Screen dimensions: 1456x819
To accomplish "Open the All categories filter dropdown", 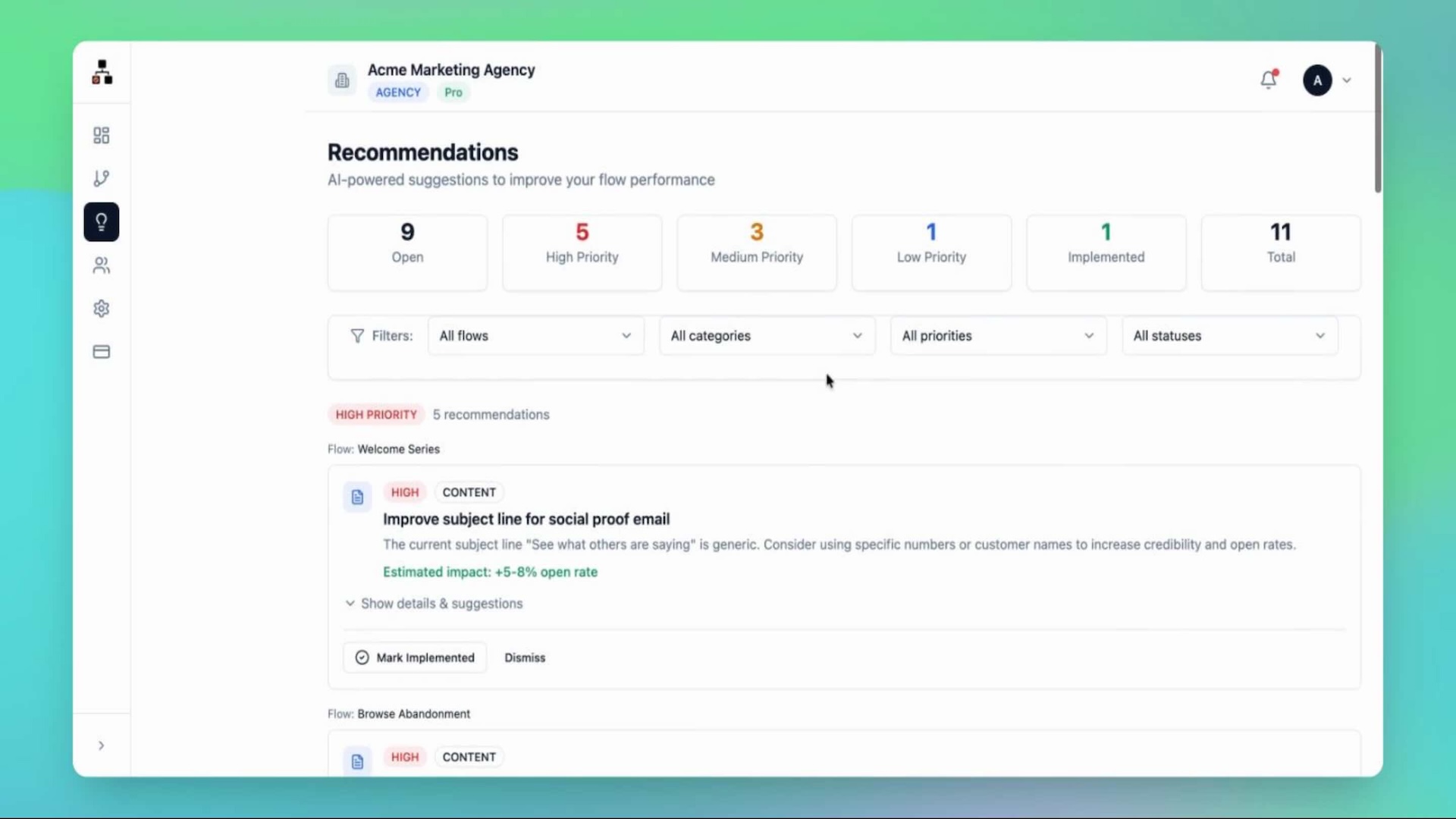I will tap(767, 336).
